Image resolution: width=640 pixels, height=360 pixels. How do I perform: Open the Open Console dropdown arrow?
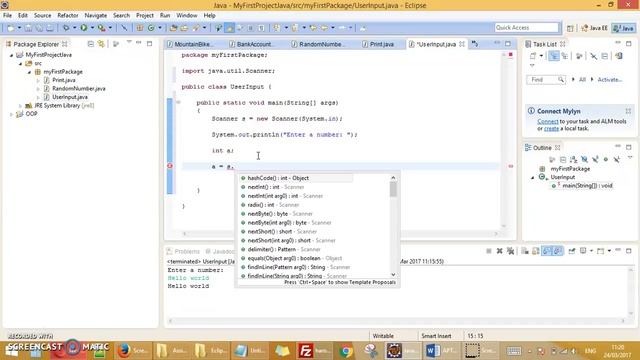click(x=609, y=251)
